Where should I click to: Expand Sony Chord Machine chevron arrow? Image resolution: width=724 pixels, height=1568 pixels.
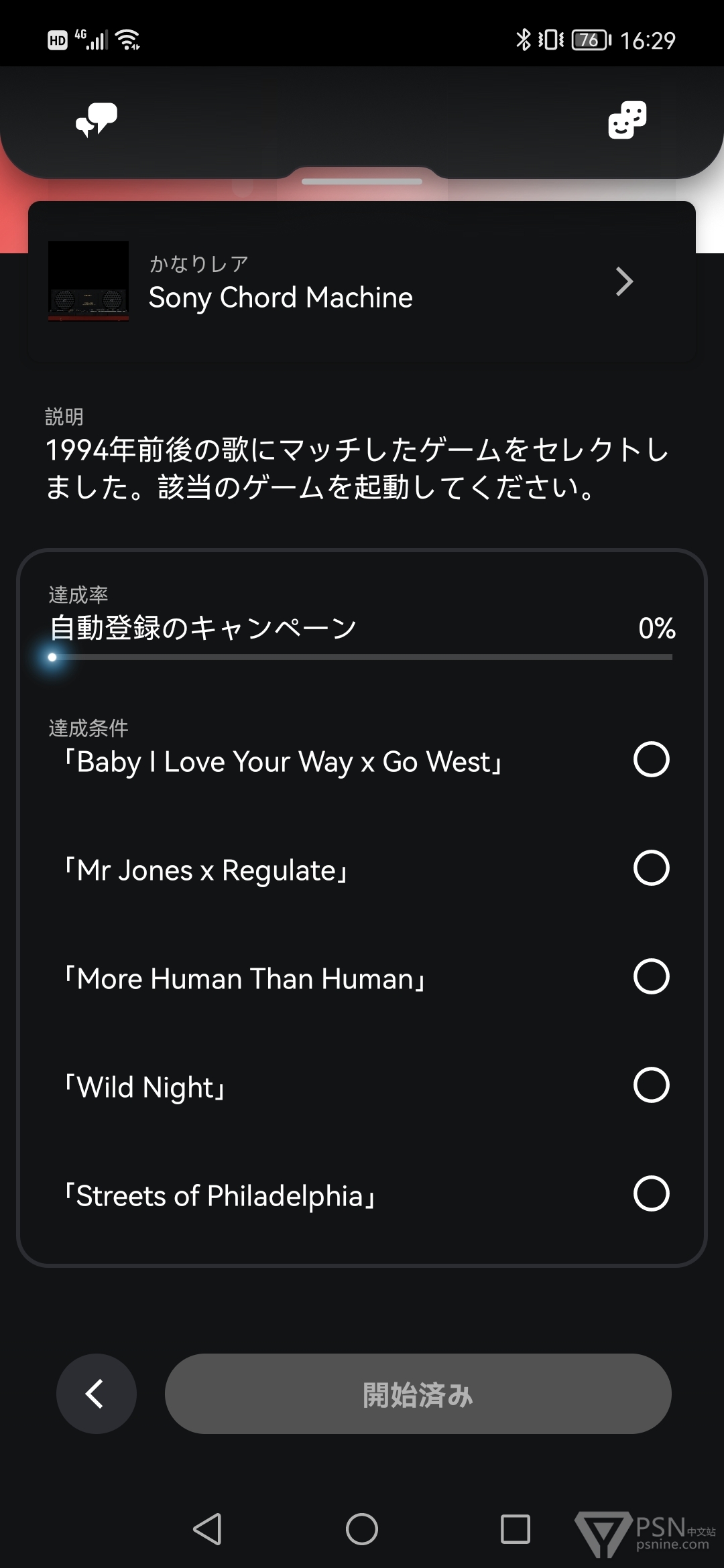pos(624,282)
